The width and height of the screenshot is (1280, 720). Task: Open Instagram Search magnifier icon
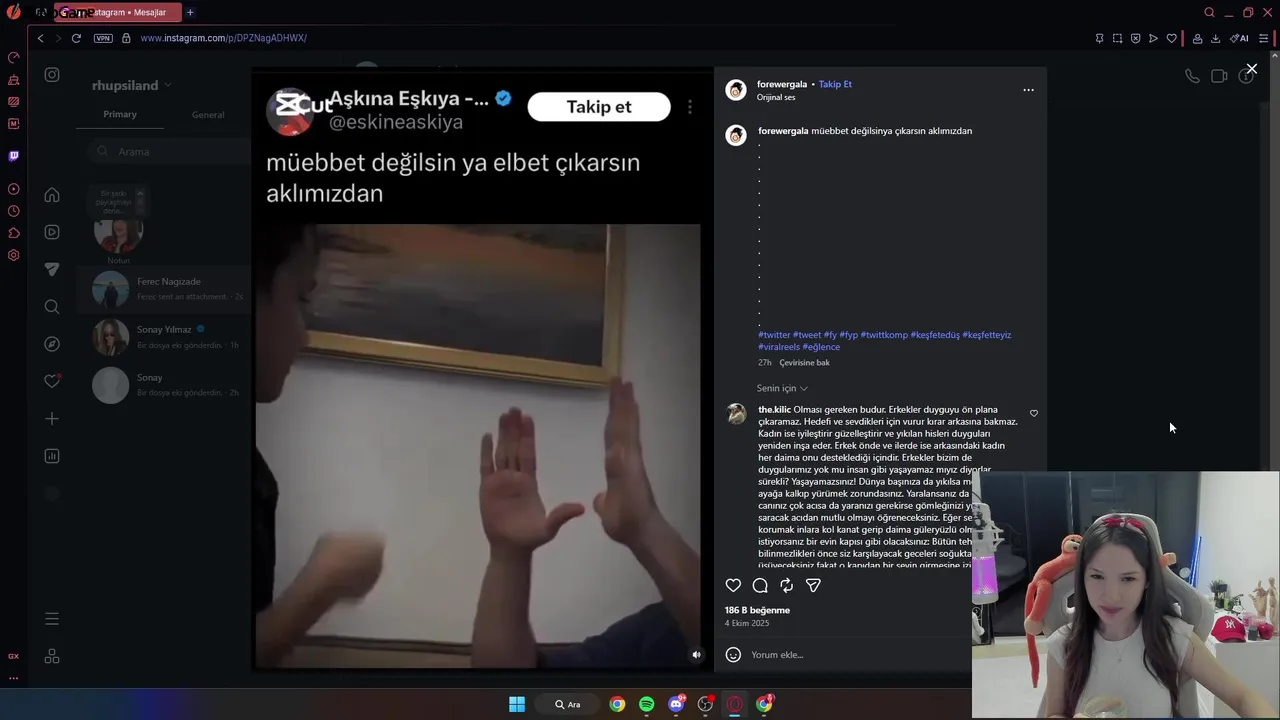pos(52,307)
